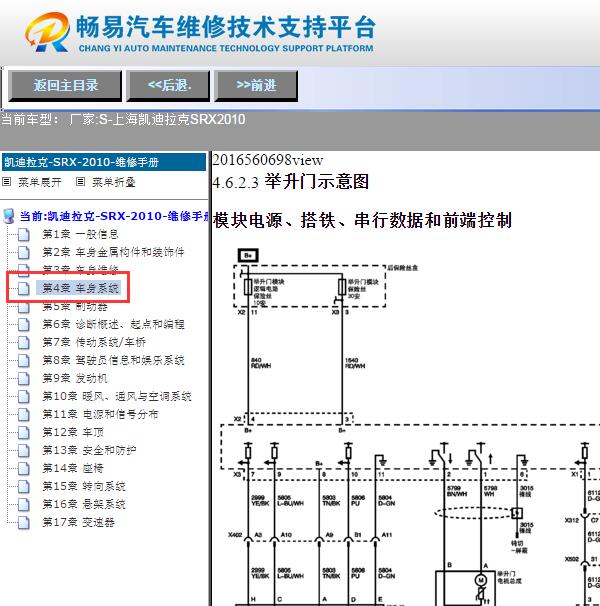The image size is (600, 606).
Task: Click the 1640 RD/WH wire label
Action: [355, 363]
